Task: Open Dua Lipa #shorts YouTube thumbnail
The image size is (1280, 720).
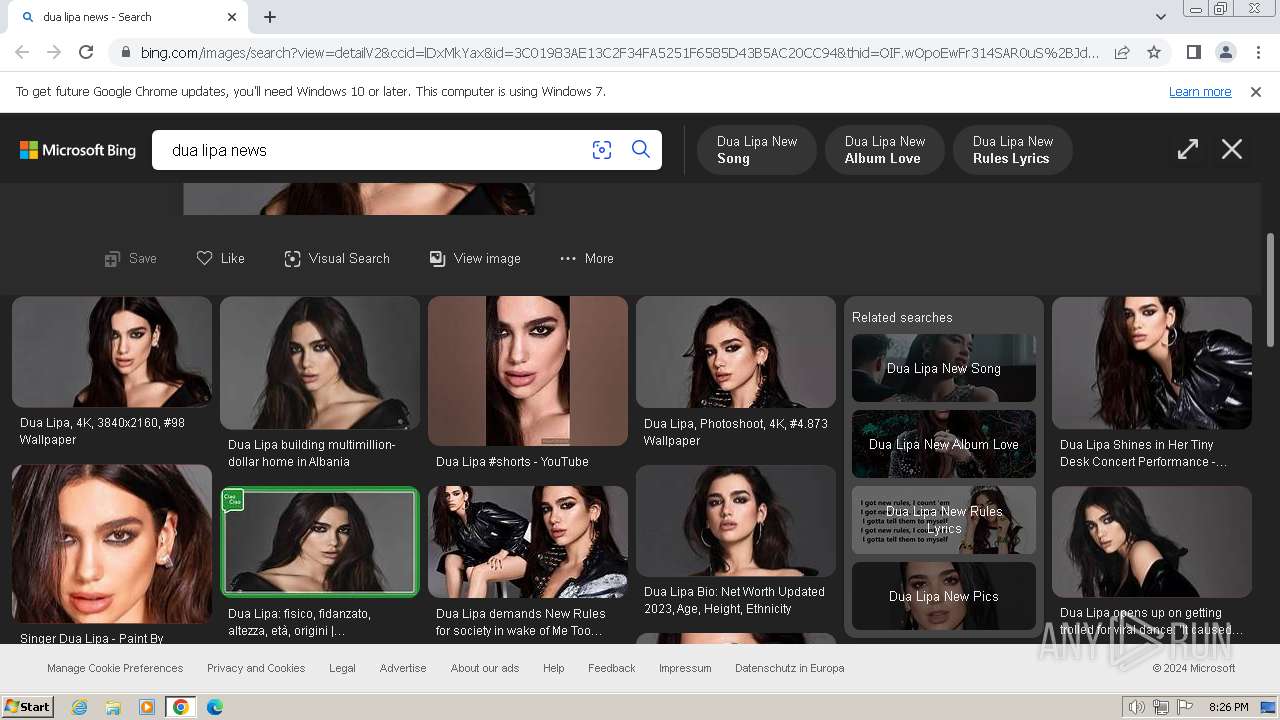Action: (528, 371)
